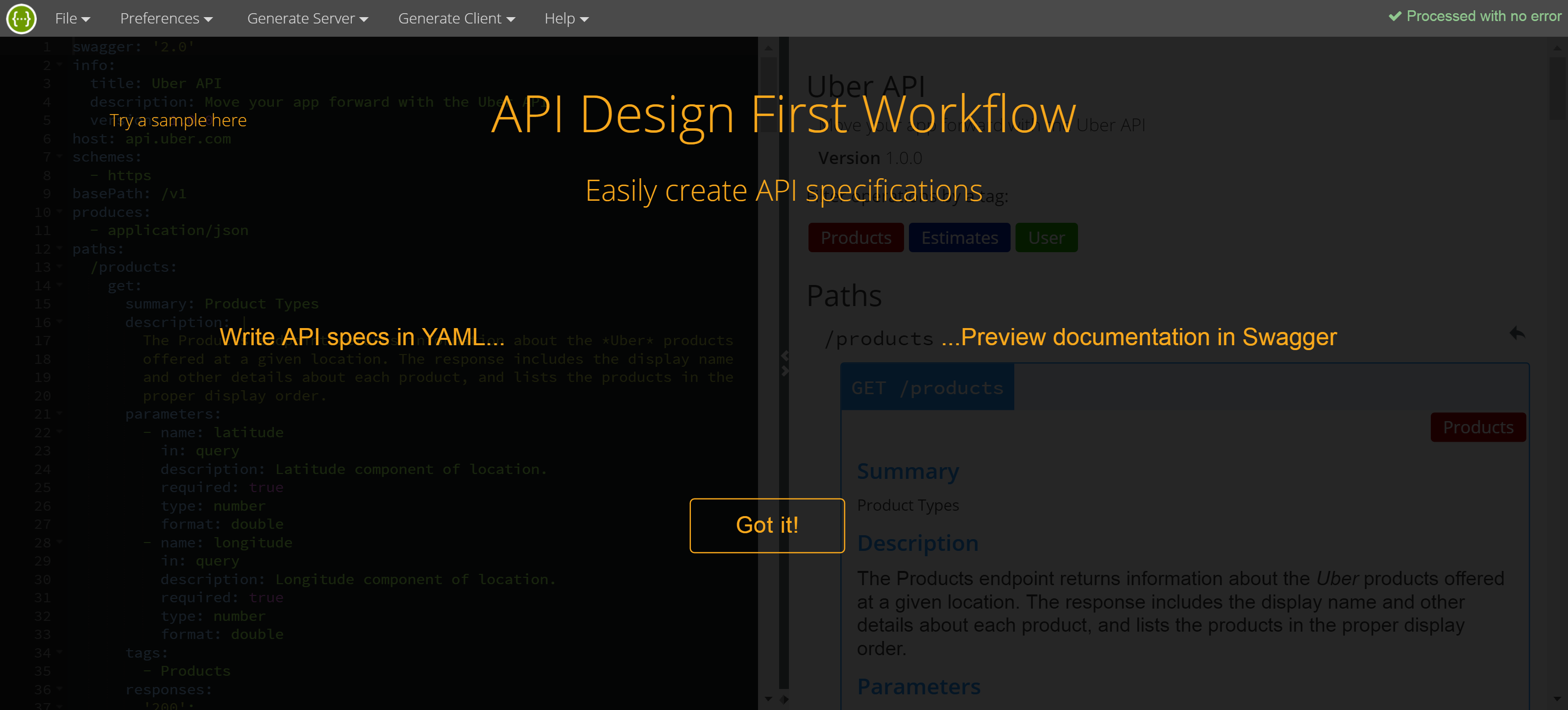
Task: Click the 'summary: Product Types' line in editor
Action: (x=221, y=304)
